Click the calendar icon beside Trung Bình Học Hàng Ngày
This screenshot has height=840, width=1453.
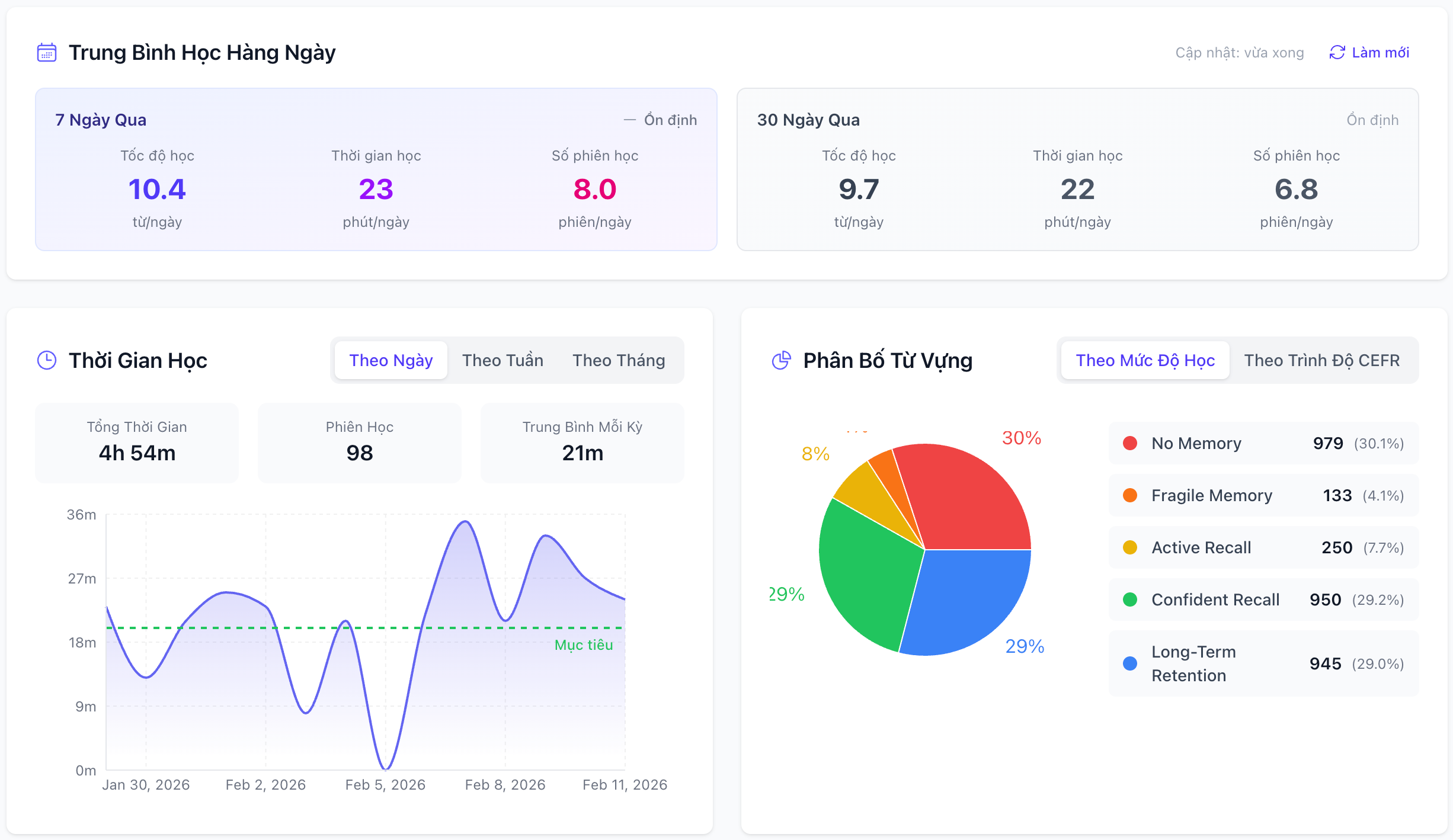coord(47,53)
